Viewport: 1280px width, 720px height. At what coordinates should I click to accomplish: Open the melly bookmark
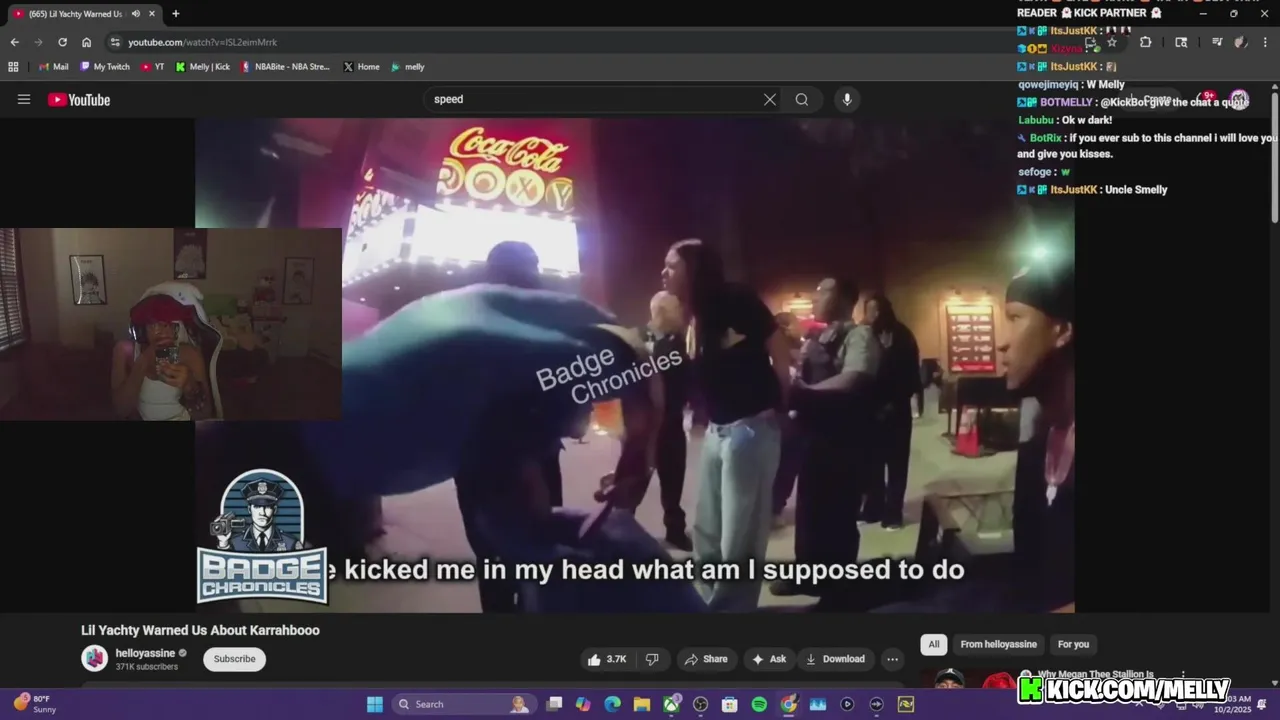[x=407, y=67]
